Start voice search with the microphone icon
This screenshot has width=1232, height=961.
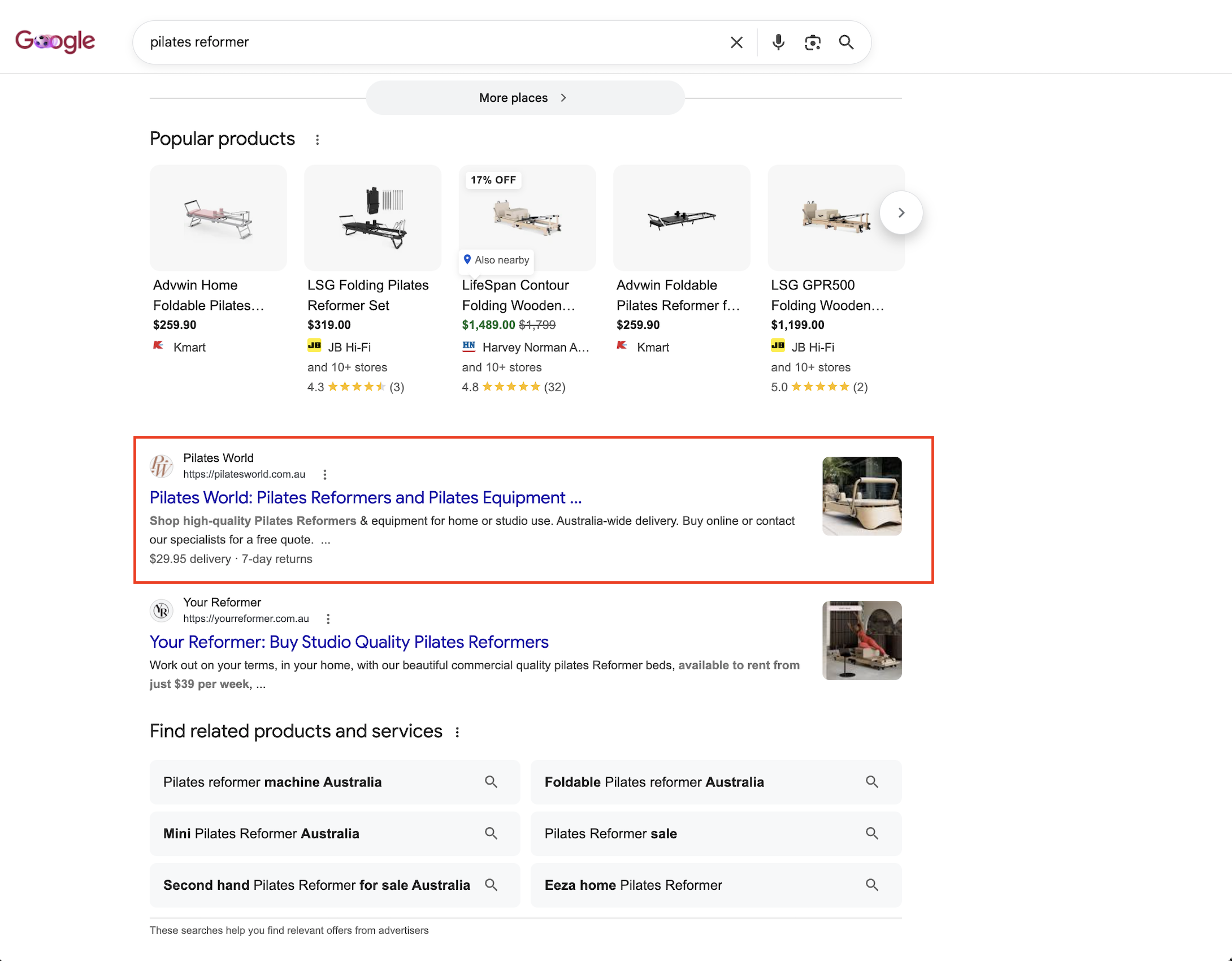tap(778, 42)
